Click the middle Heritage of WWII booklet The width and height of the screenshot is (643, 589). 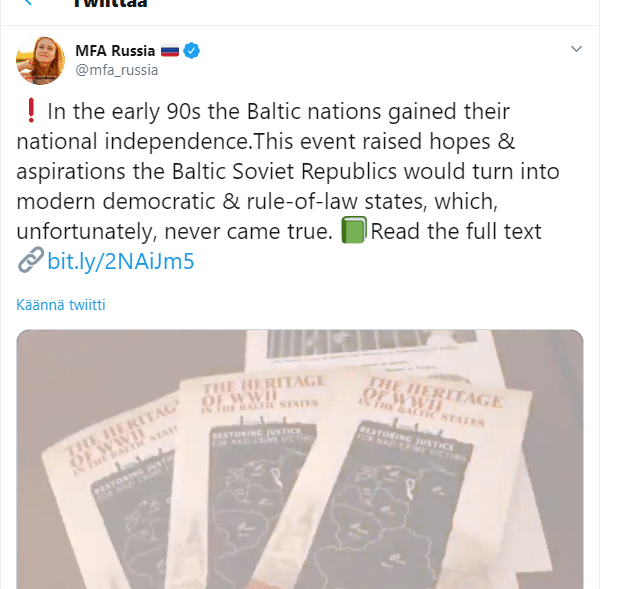coord(255,470)
